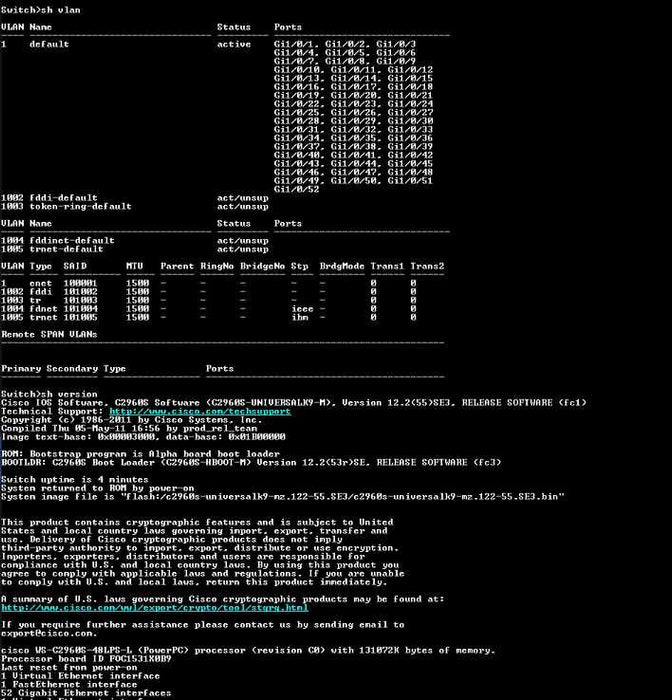The image size is (672, 700).
Task: Click the MTU column header
Action: click(x=134, y=266)
